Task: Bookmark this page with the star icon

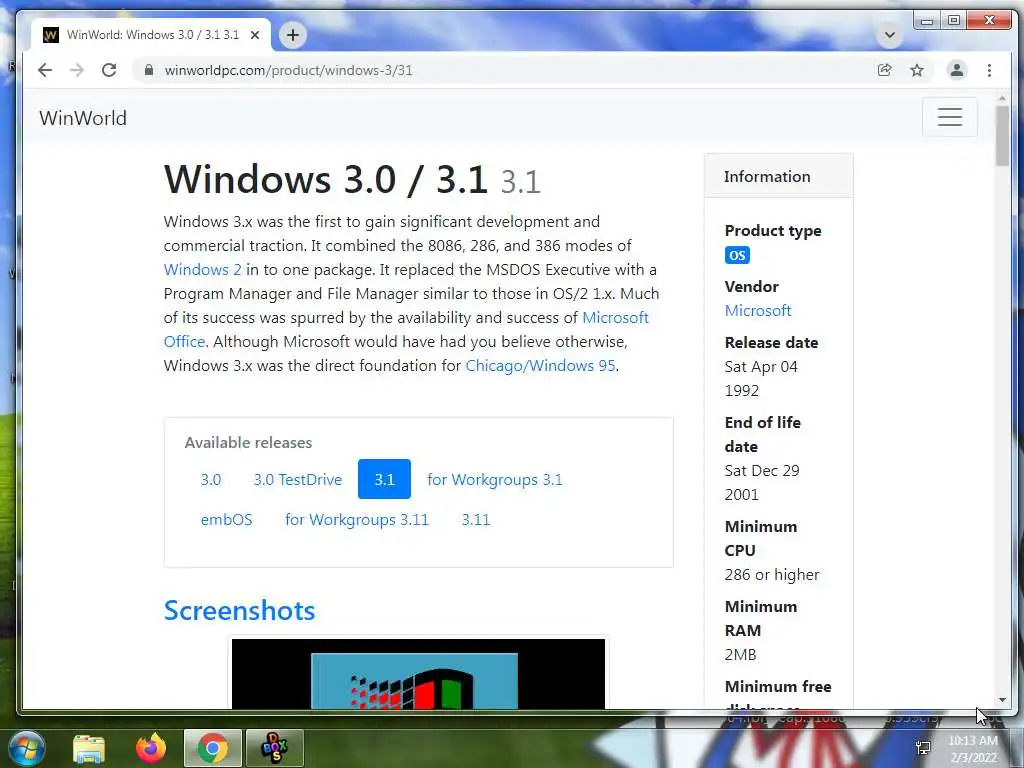Action: click(x=917, y=70)
